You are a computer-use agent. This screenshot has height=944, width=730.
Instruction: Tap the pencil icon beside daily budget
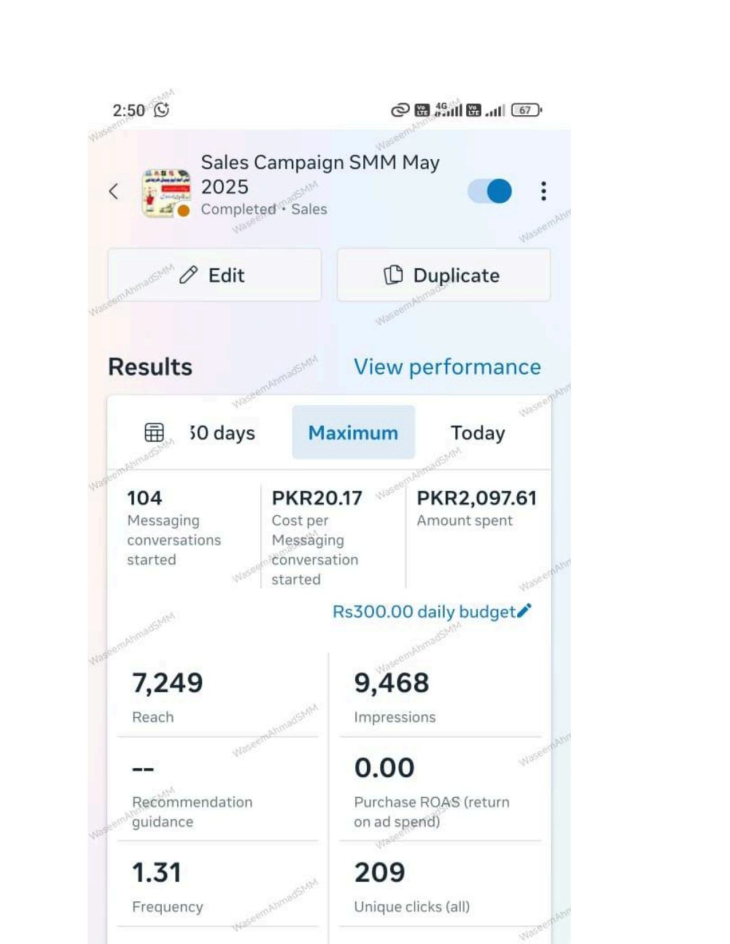(x=524, y=610)
